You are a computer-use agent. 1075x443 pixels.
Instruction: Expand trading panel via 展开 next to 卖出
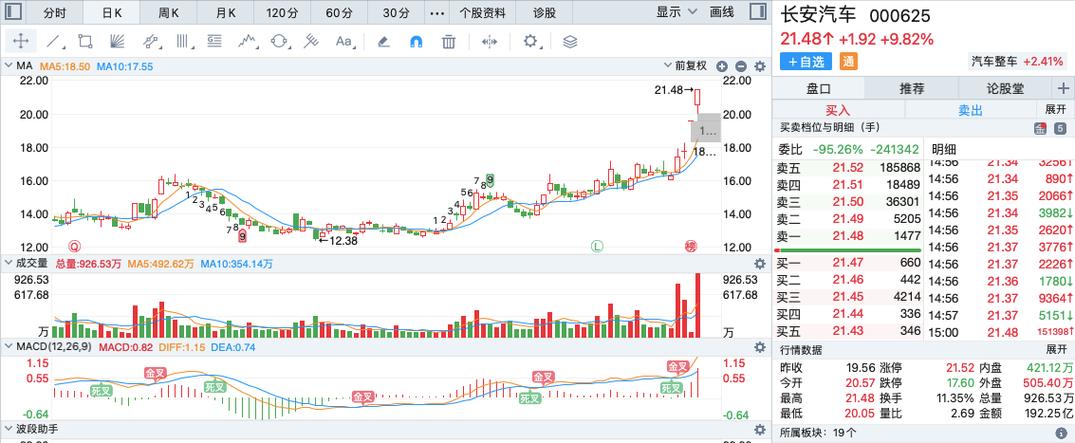point(1055,110)
